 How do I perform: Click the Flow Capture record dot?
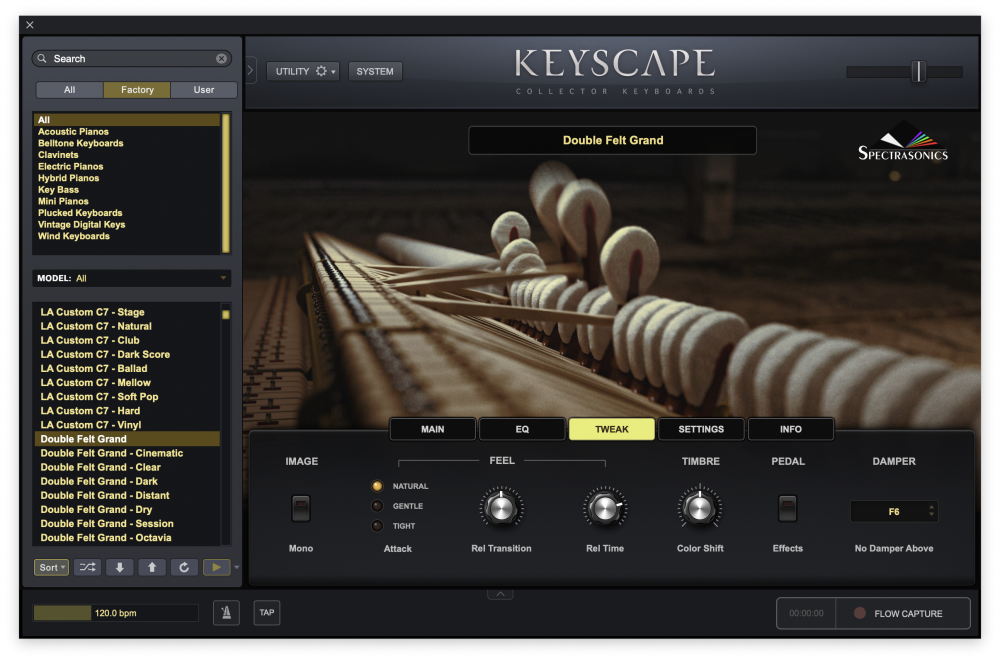point(860,613)
